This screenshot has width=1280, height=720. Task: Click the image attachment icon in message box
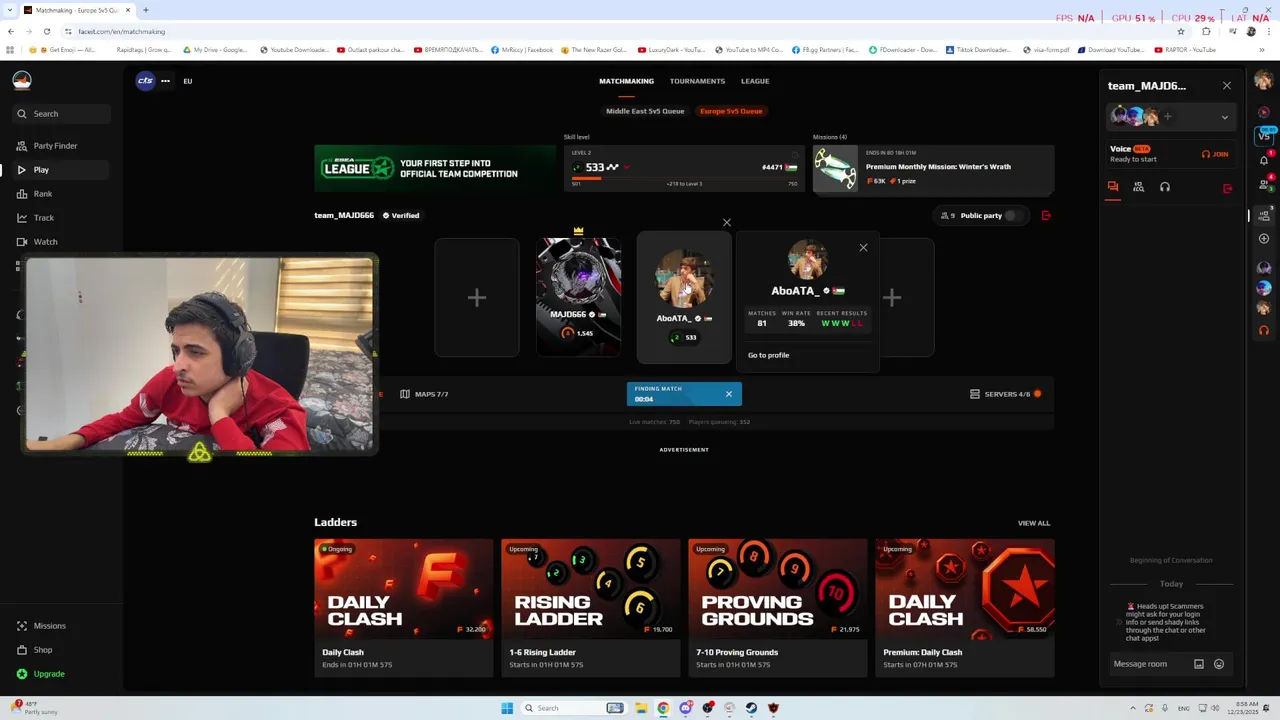(1199, 664)
